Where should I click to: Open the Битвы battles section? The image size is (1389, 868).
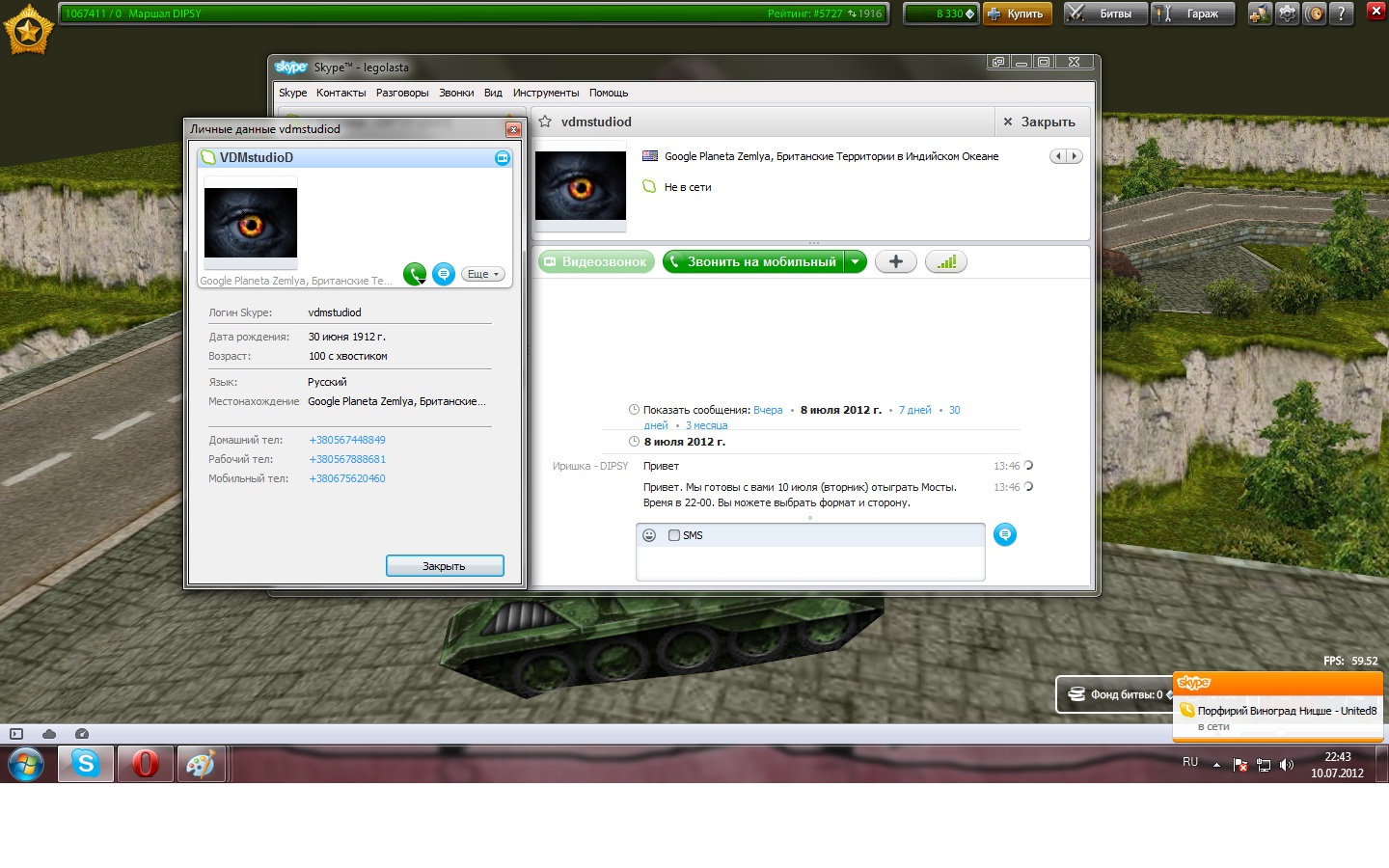[x=1105, y=14]
